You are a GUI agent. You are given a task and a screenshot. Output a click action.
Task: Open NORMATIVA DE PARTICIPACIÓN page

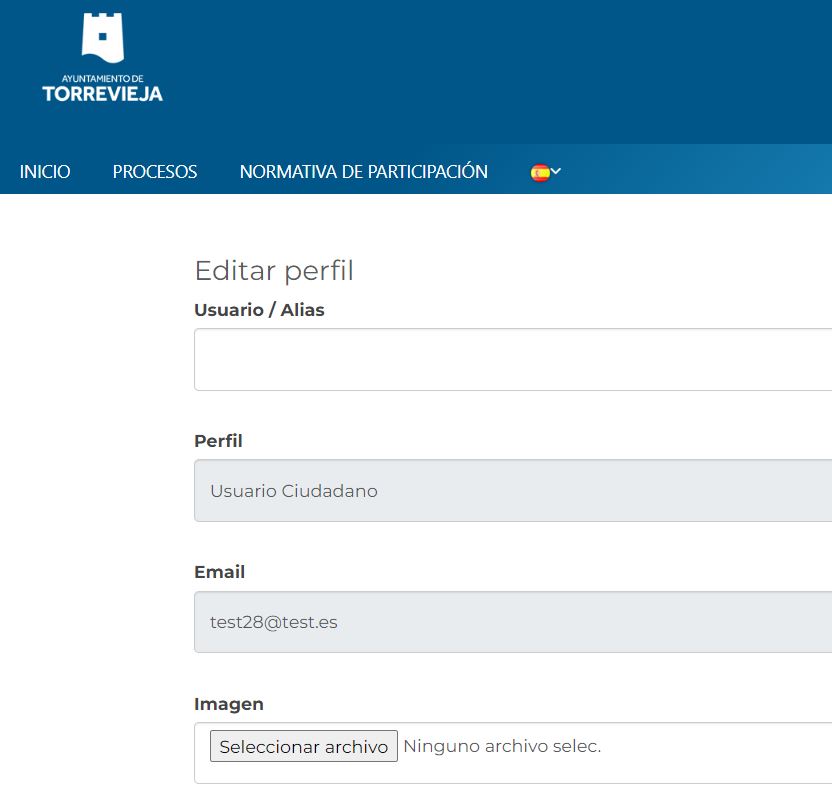click(363, 172)
